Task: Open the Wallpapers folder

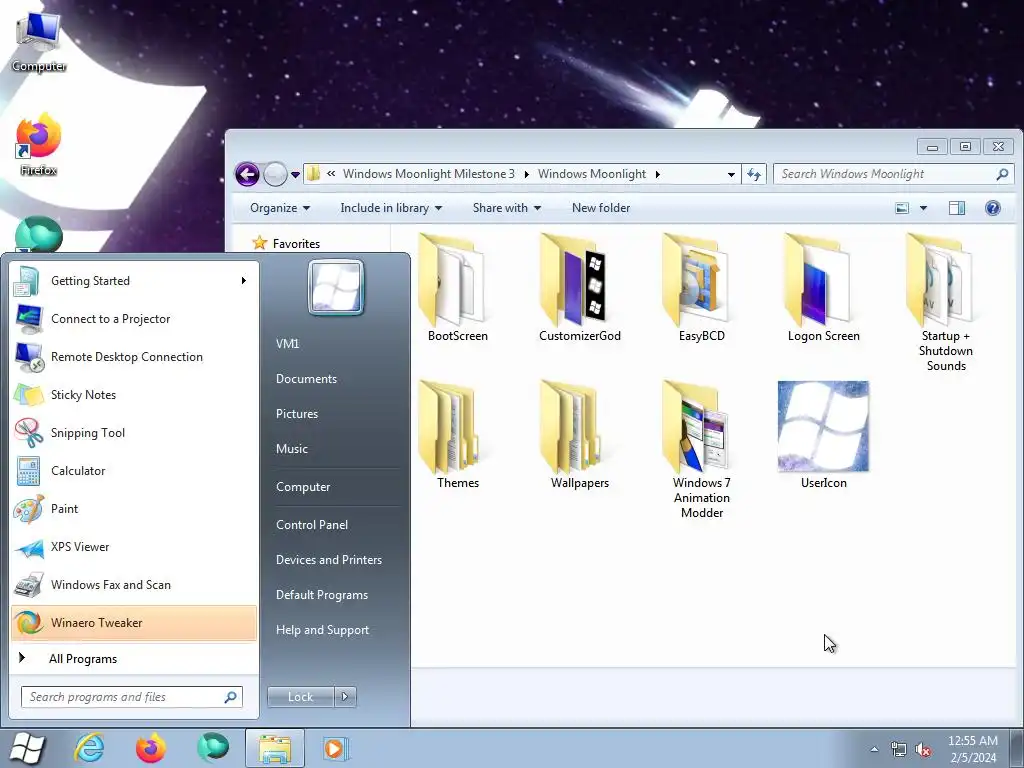Action: (x=579, y=435)
